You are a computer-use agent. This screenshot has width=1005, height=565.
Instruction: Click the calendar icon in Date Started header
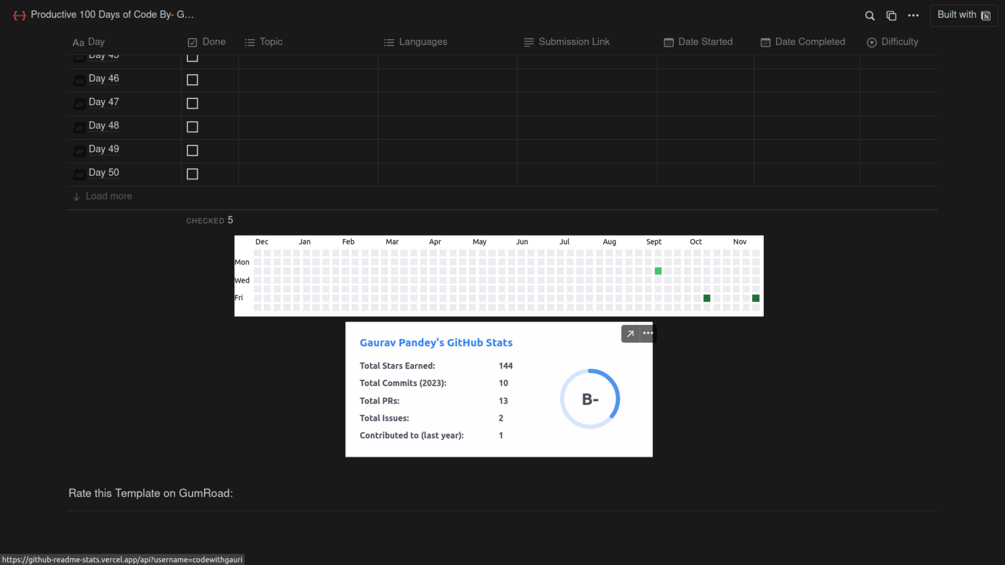pyautogui.click(x=669, y=42)
